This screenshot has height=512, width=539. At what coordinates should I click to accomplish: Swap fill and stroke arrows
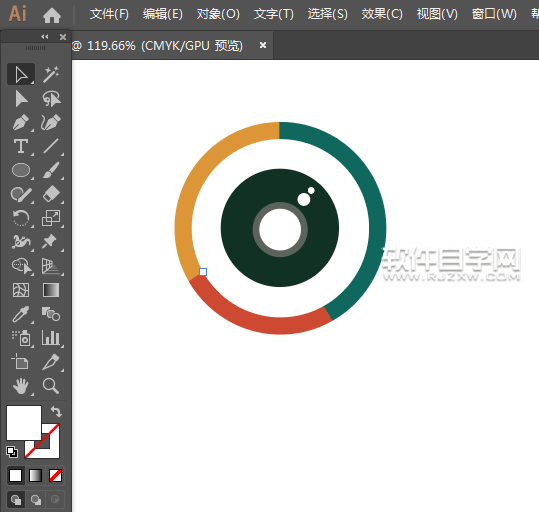[56, 411]
